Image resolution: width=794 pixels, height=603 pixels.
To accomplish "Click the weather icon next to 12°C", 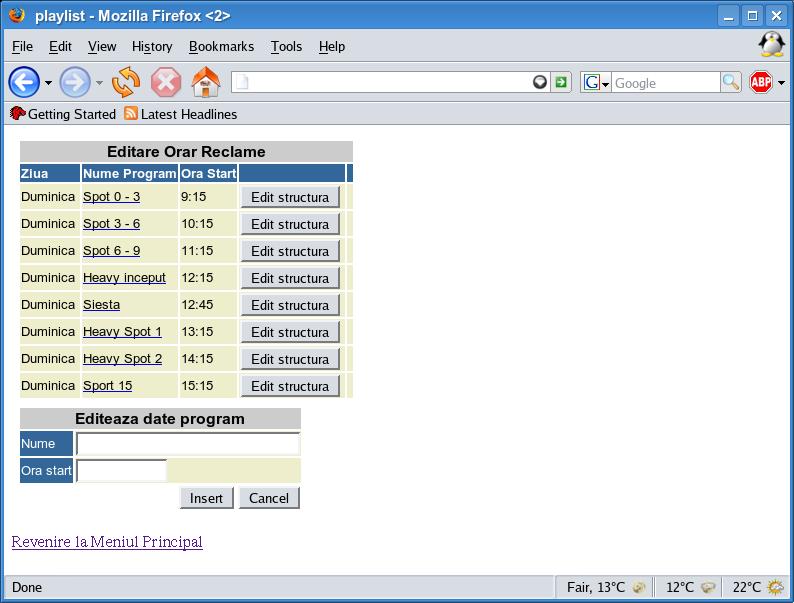I will point(707,587).
